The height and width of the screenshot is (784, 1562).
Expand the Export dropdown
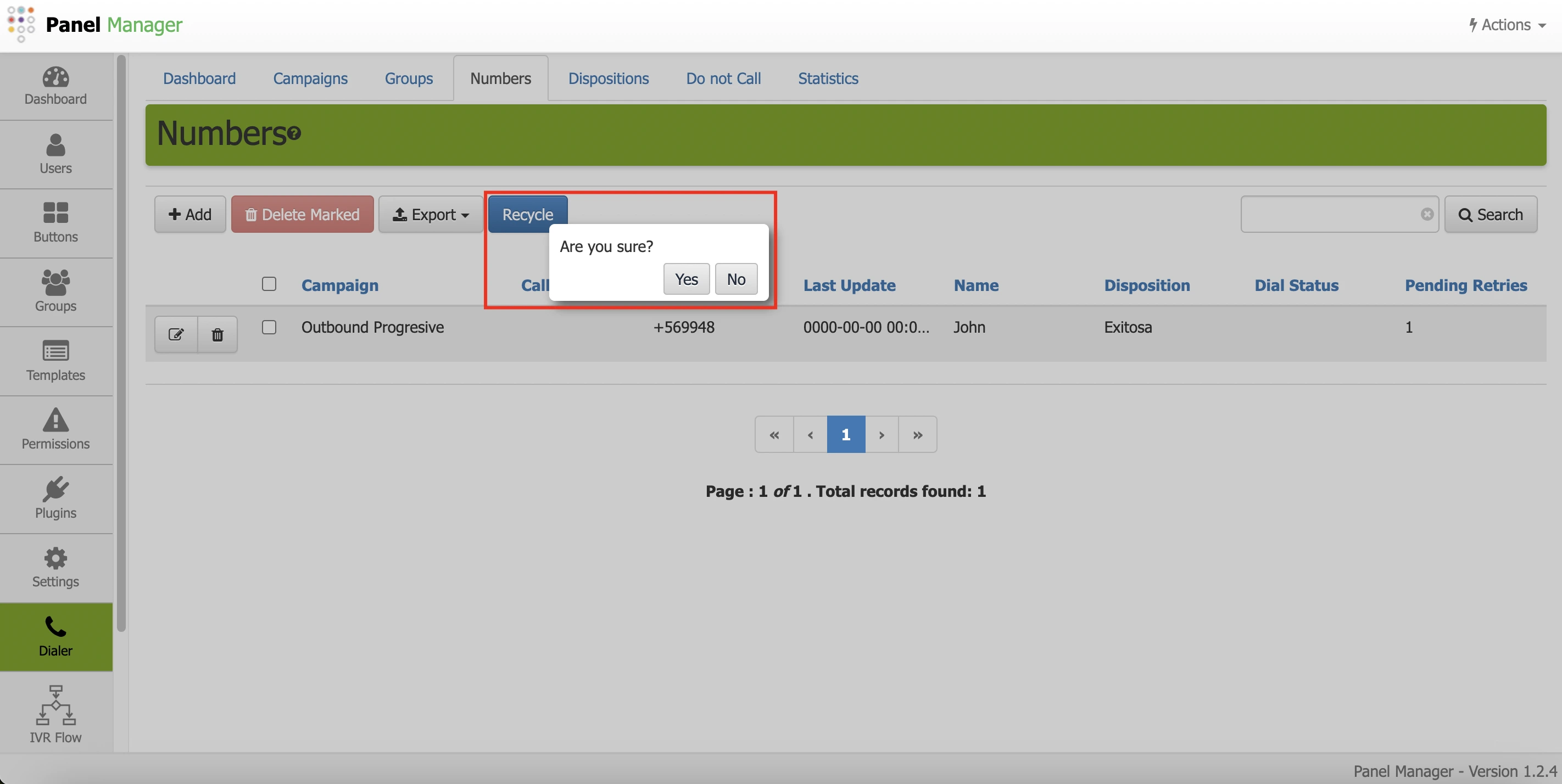click(x=431, y=215)
